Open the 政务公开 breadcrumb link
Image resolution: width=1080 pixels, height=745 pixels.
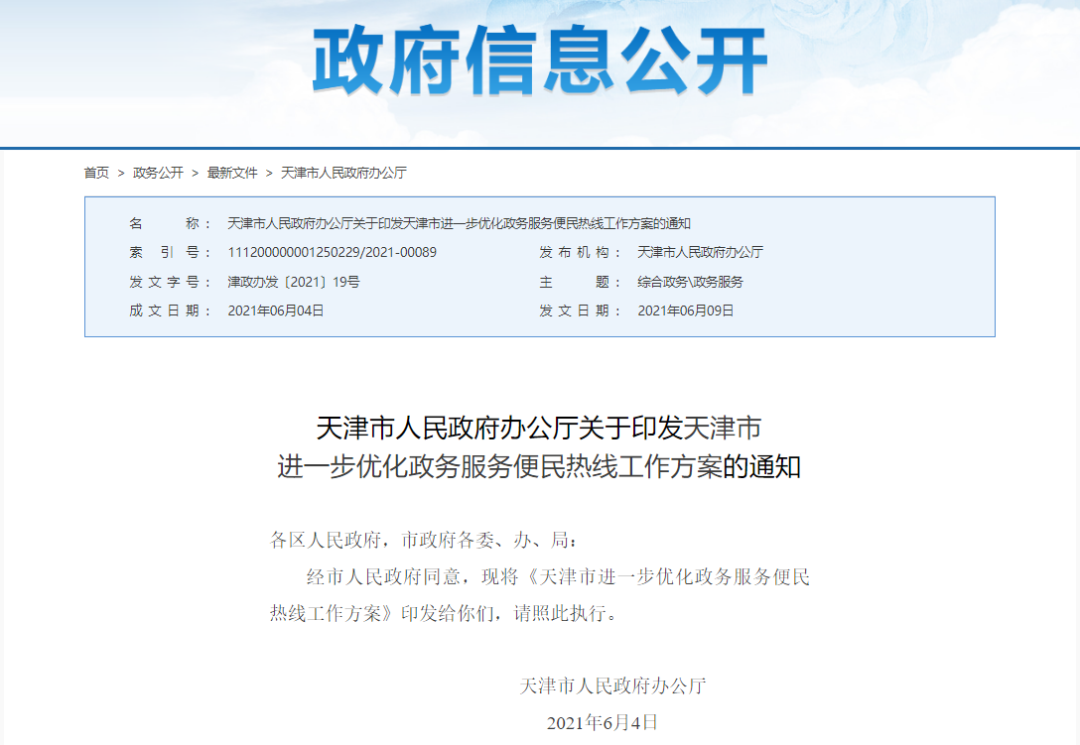pyautogui.click(x=158, y=173)
